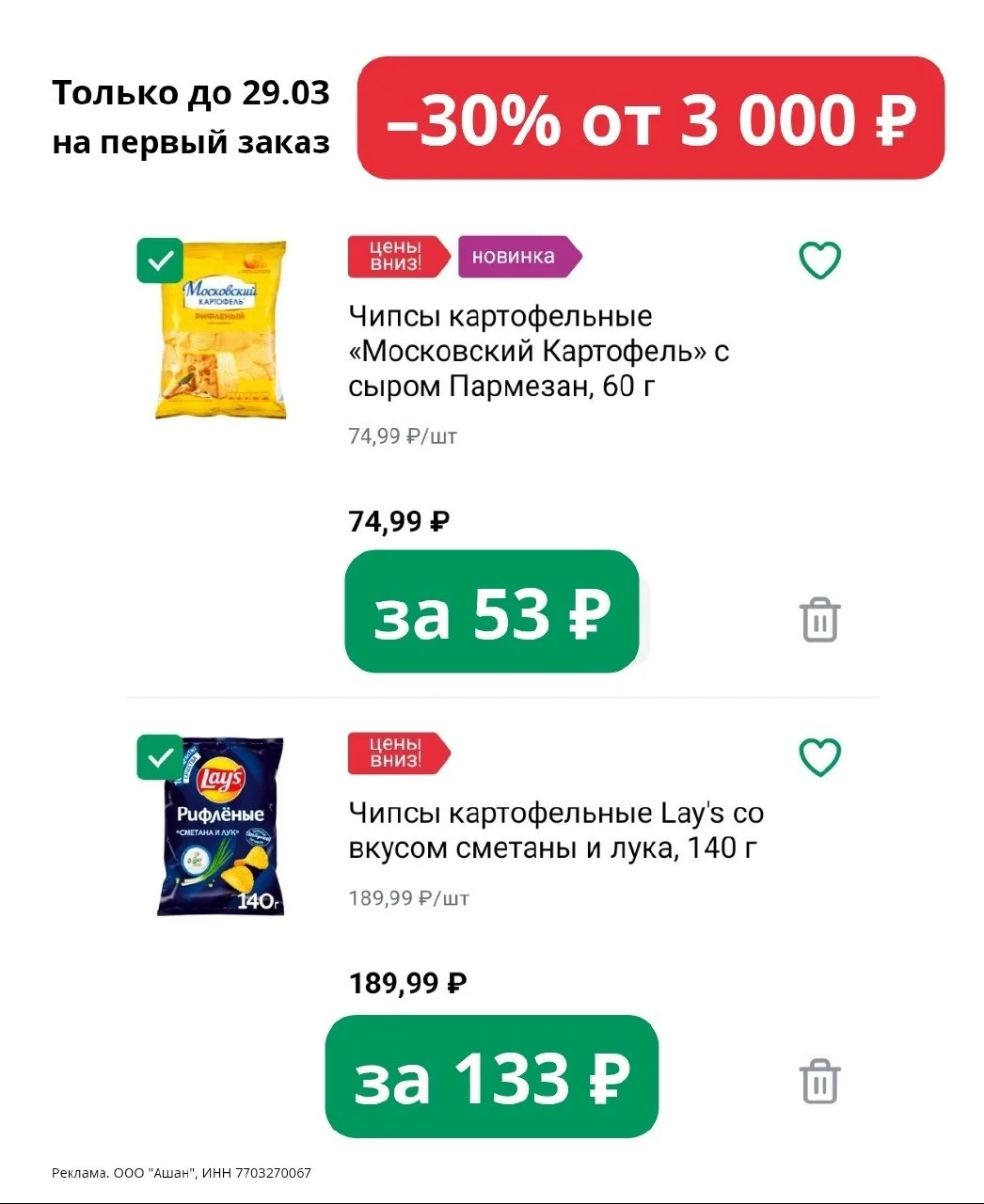Image resolution: width=984 pixels, height=1204 pixels.
Task: Click the Реклама ООО Ашан disclaimer
Action: [182, 1173]
